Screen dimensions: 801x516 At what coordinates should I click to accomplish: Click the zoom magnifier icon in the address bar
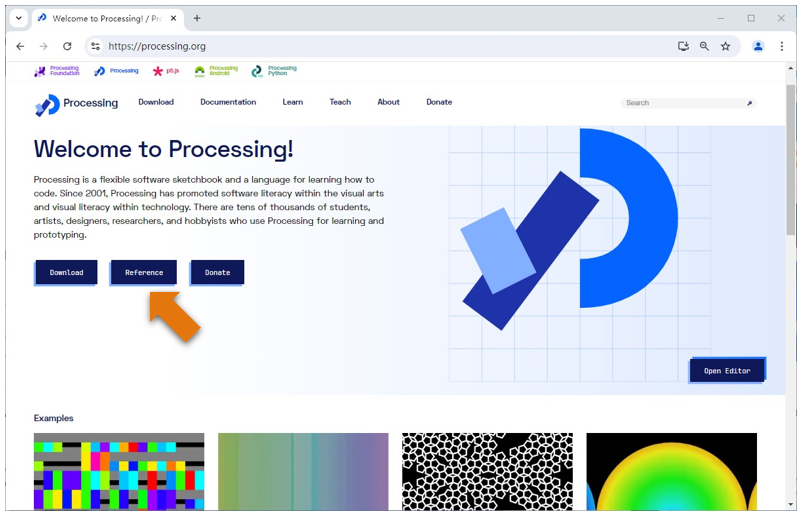pyautogui.click(x=704, y=46)
